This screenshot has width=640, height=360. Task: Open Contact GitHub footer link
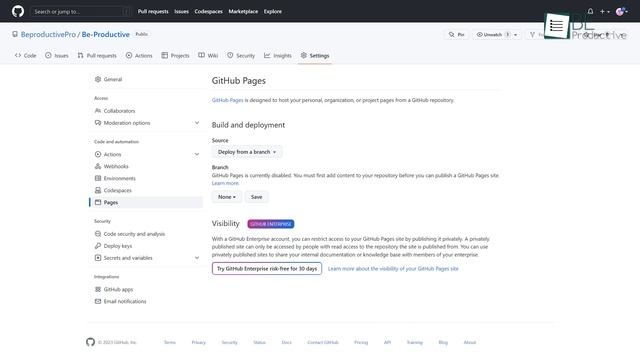(x=323, y=342)
